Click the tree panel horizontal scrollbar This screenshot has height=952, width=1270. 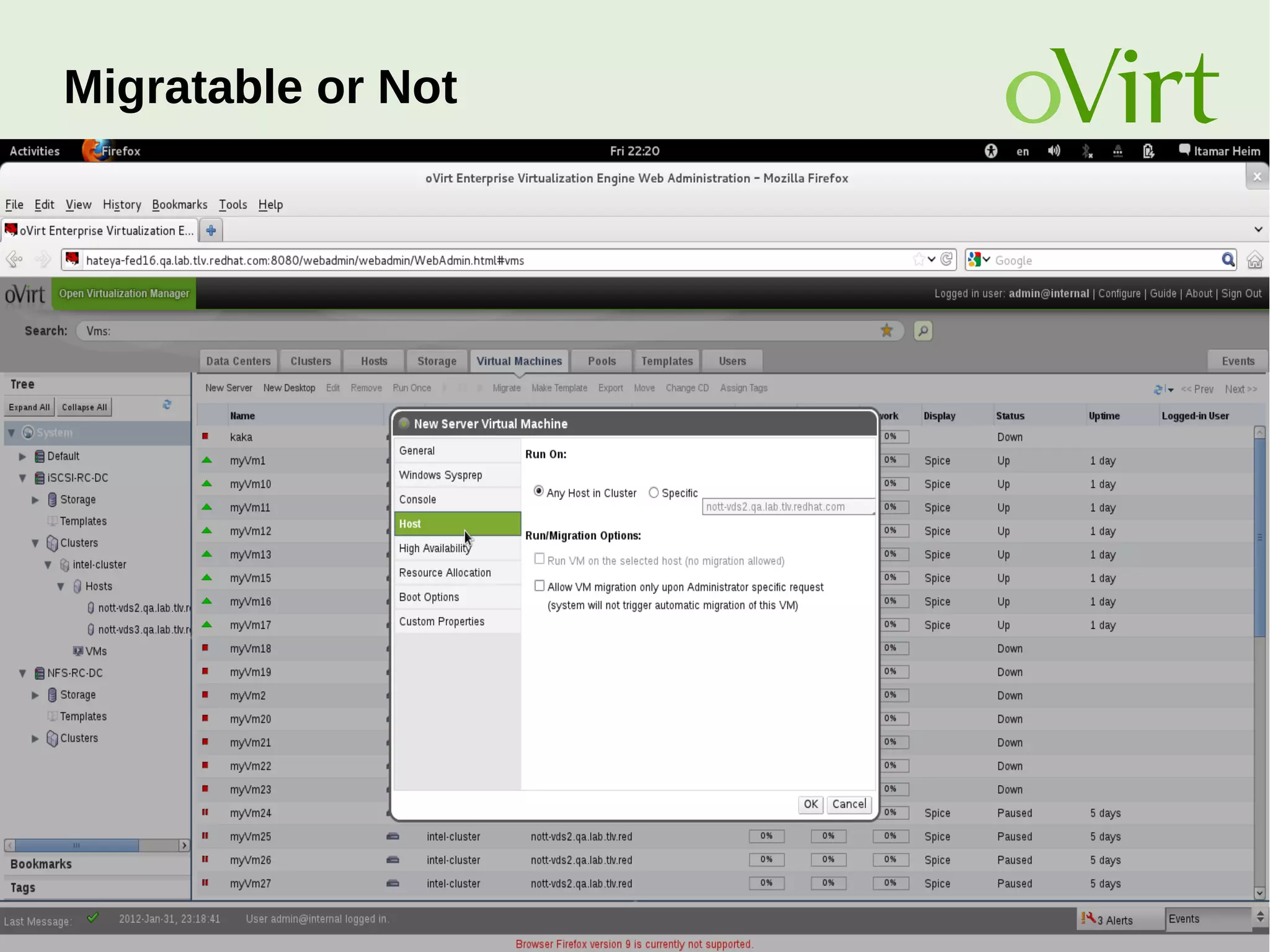77,845
